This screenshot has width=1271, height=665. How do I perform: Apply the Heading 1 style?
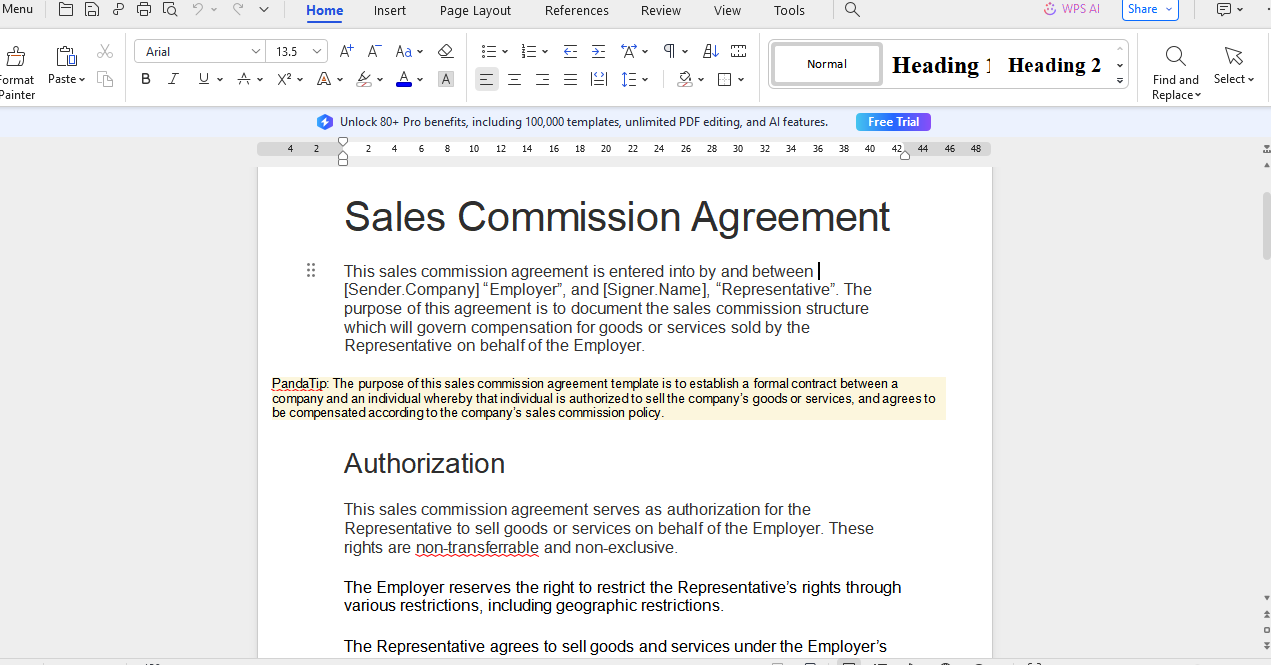(x=939, y=65)
